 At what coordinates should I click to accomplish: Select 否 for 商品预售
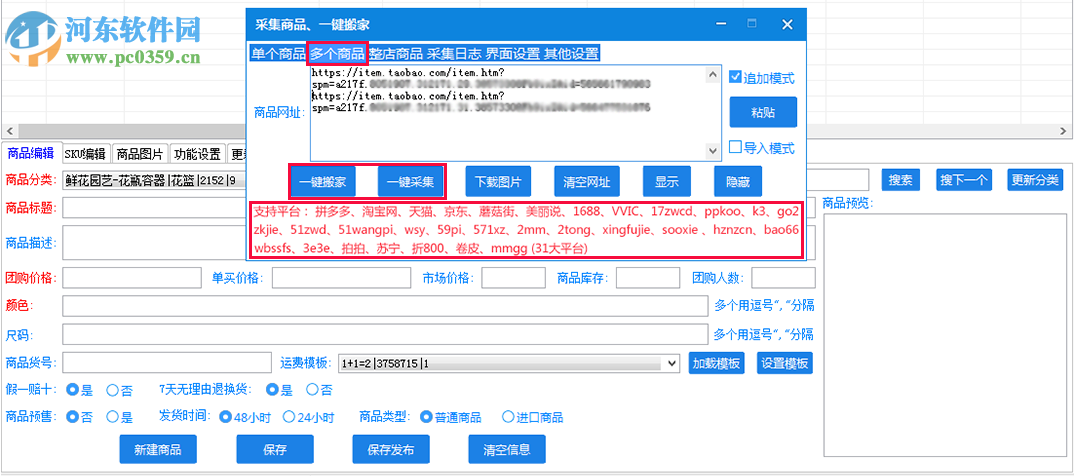79,417
